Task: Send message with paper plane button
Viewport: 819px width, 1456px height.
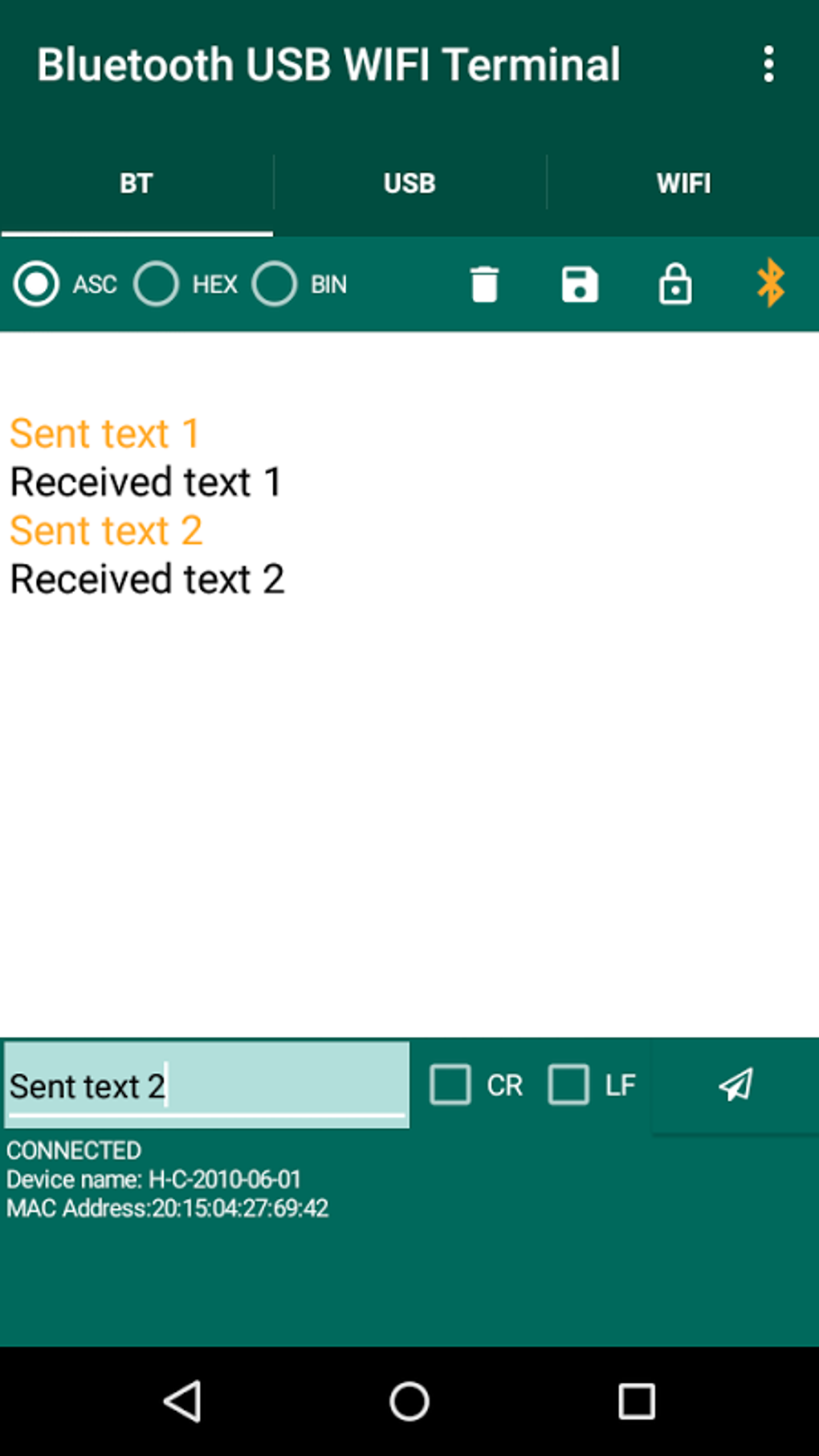Action: (x=735, y=1085)
